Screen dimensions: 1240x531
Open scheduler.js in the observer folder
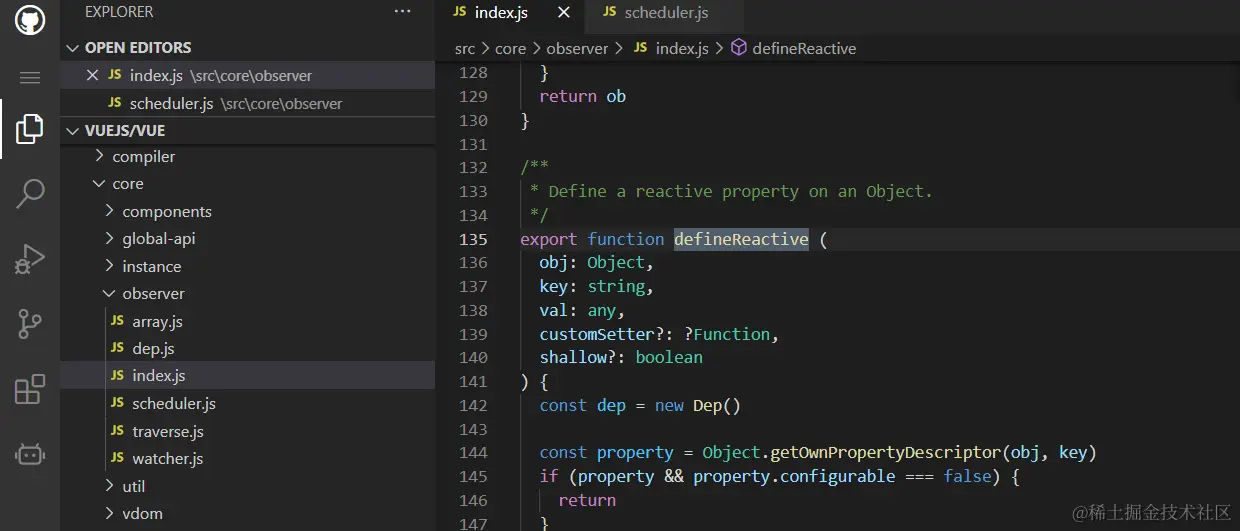247,404
